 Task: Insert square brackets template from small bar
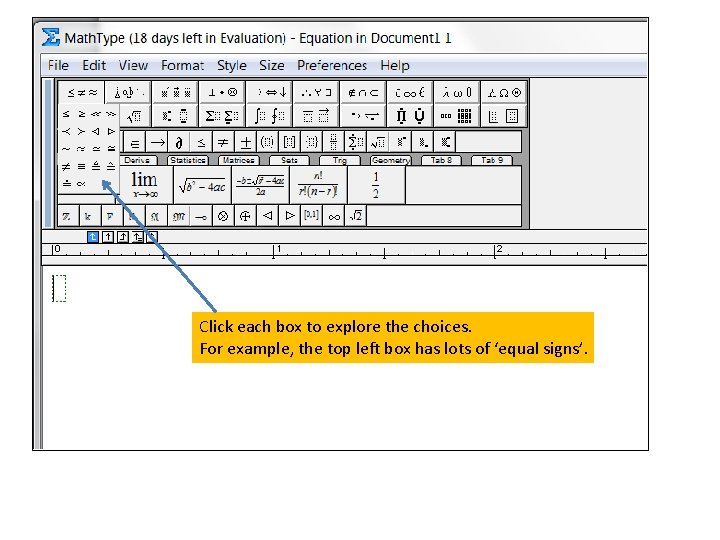[290, 142]
